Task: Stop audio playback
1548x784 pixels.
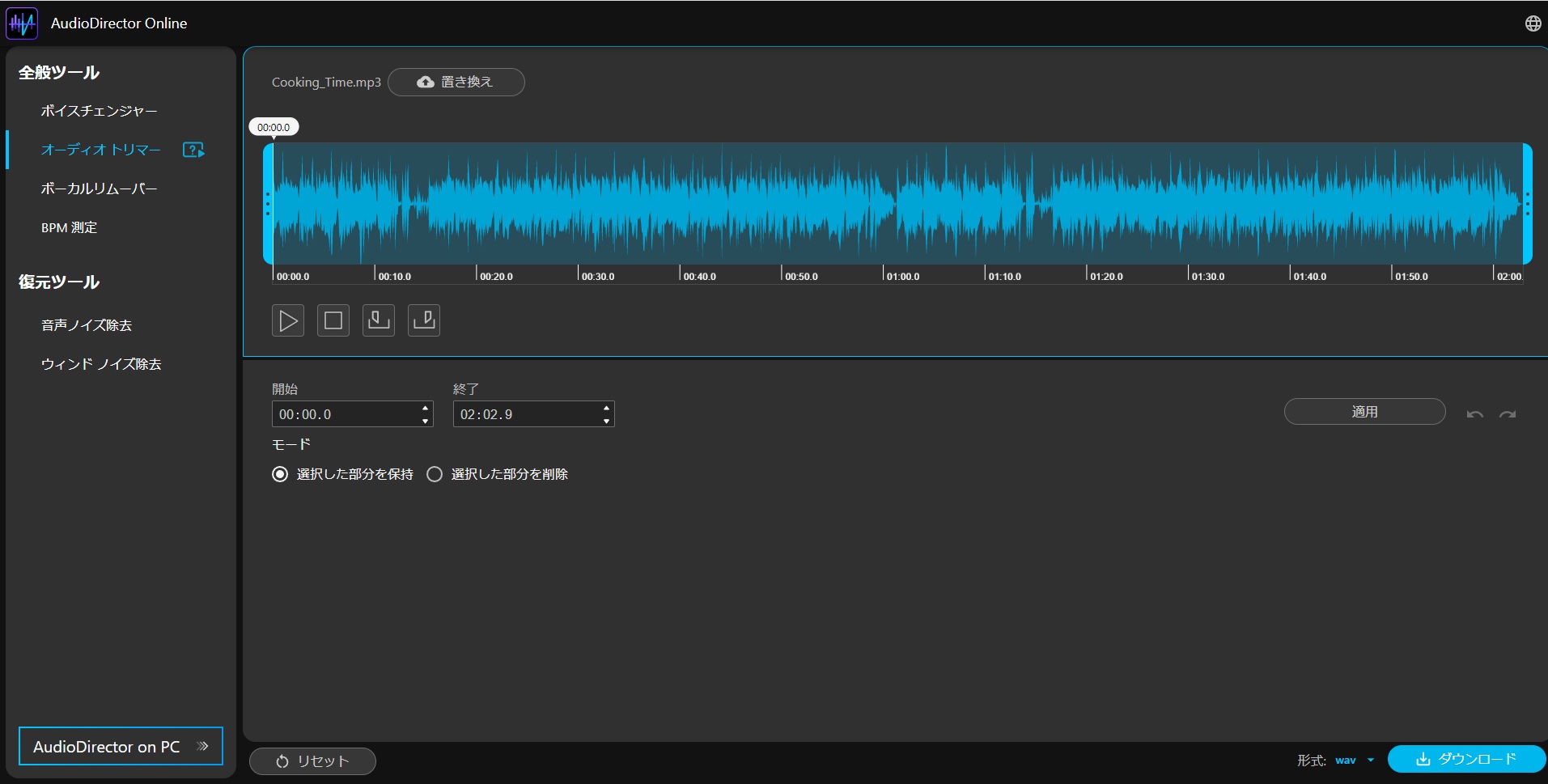Action: (333, 320)
